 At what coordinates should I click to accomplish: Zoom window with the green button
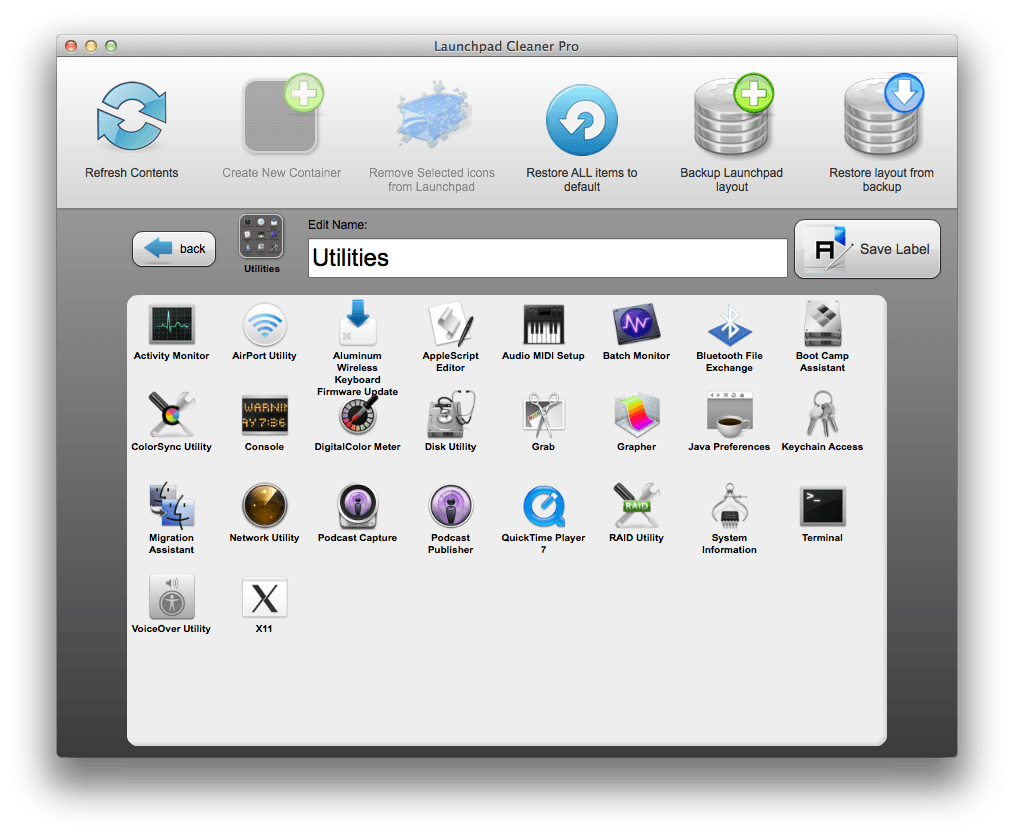click(x=111, y=46)
